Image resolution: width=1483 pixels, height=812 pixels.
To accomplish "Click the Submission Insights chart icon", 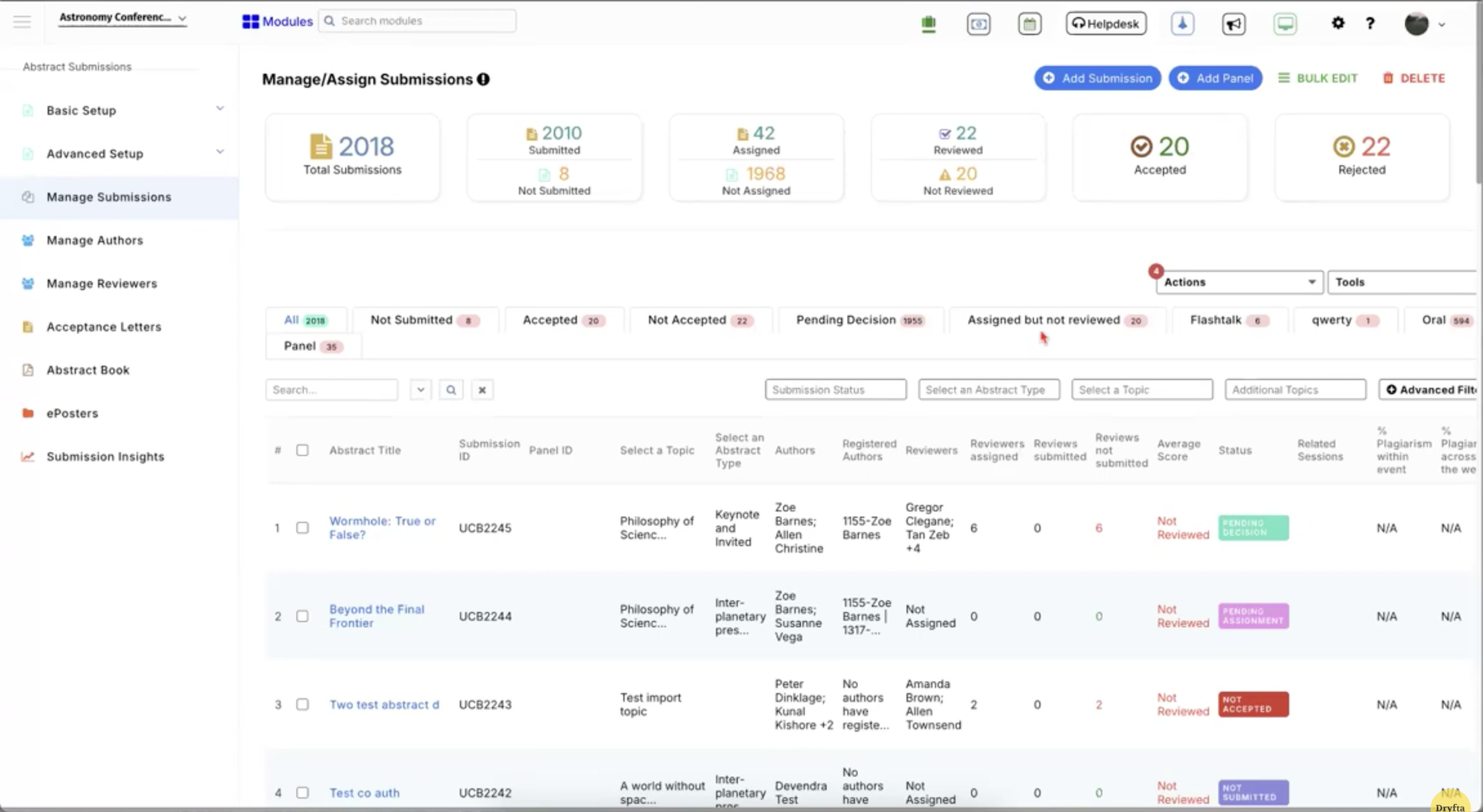I will click(28, 456).
